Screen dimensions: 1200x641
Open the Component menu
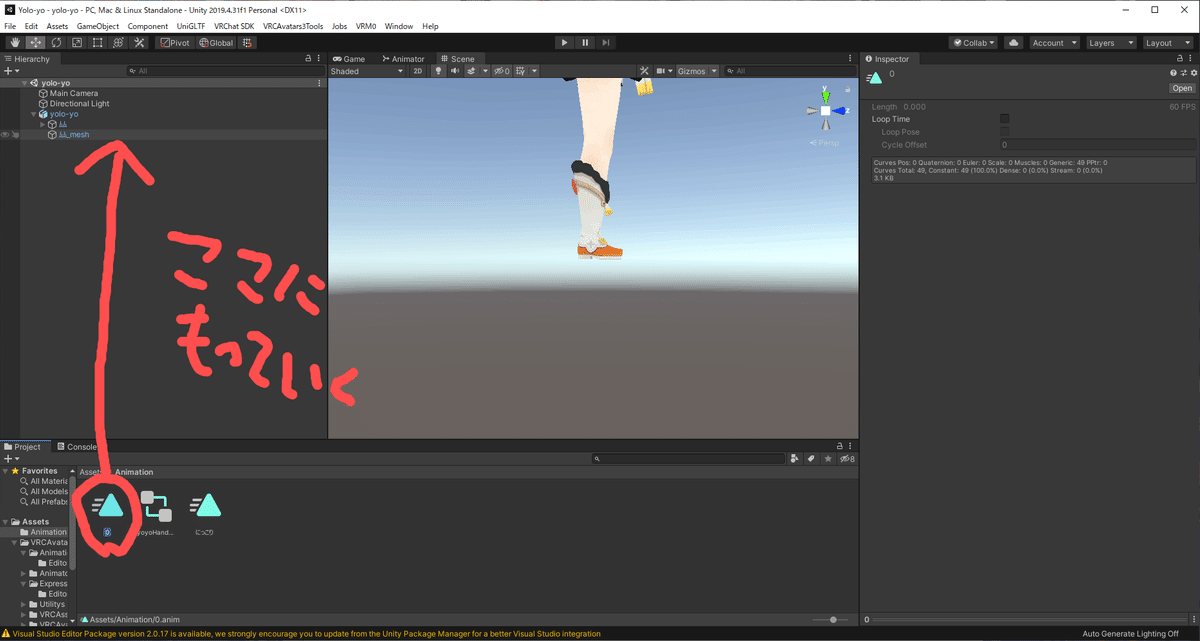coord(147,26)
